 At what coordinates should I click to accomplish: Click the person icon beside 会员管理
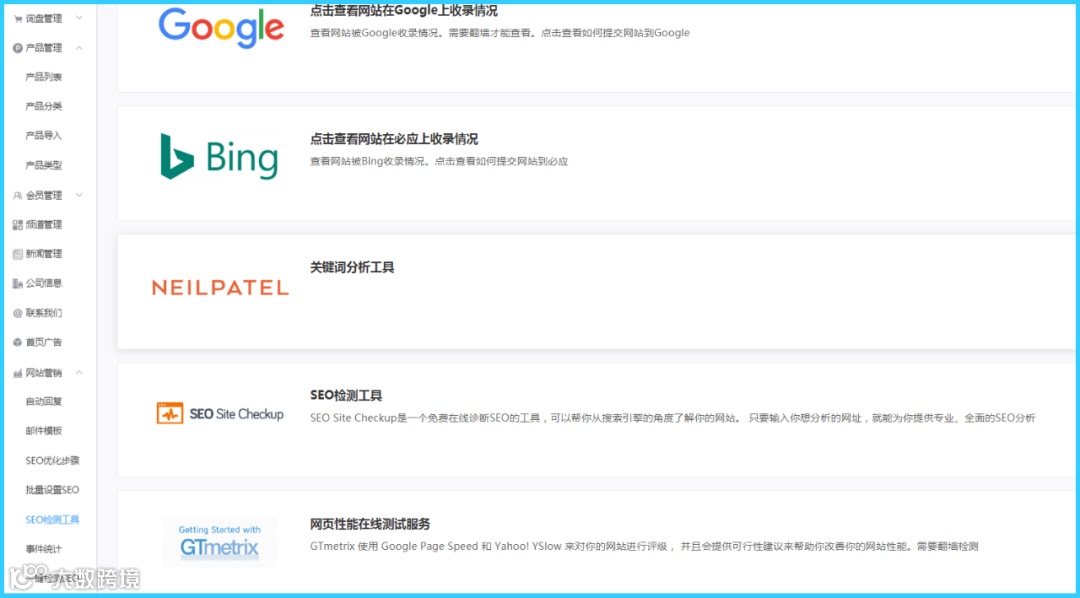(x=17, y=196)
